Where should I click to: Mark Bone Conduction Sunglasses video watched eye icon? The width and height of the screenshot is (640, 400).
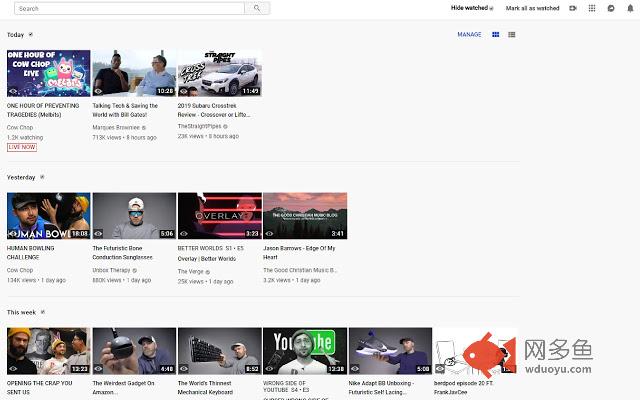[x=98, y=233]
